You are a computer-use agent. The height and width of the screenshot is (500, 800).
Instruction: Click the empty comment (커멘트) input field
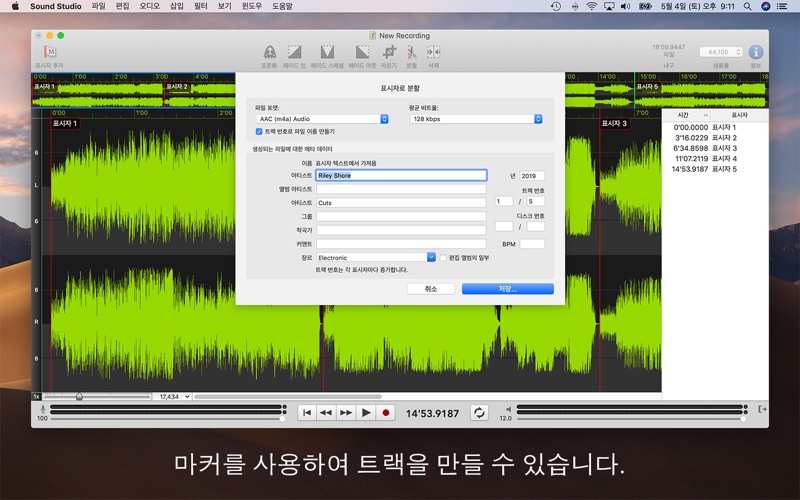click(401, 244)
